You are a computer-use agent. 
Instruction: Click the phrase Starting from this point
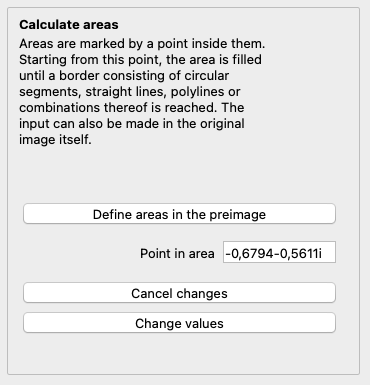(91, 60)
